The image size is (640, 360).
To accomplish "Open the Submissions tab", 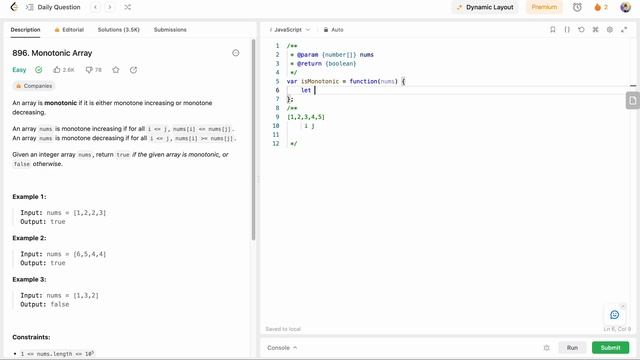I will pos(170,30).
